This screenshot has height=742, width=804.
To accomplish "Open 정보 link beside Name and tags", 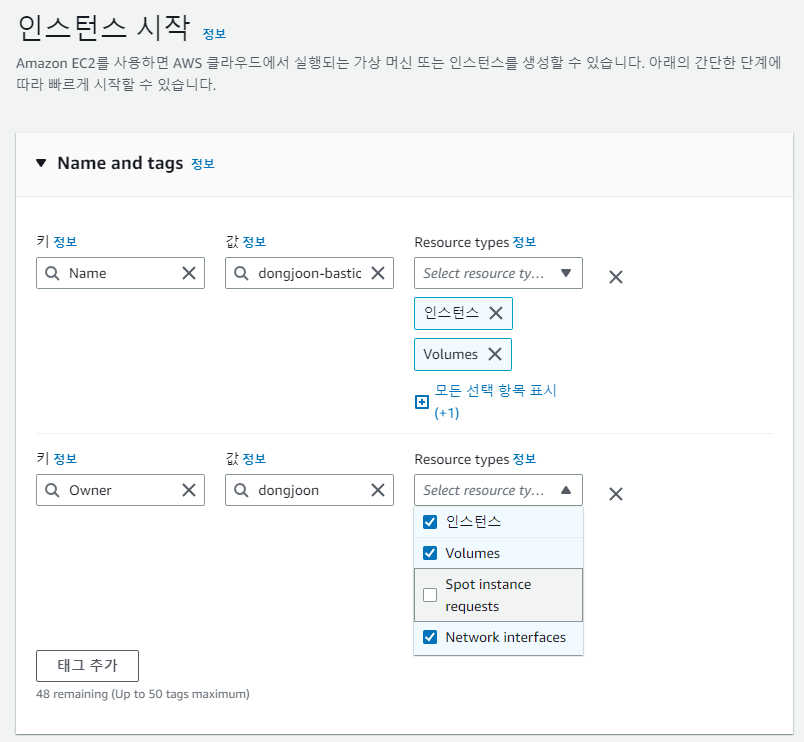I will click(x=203, y=164).
